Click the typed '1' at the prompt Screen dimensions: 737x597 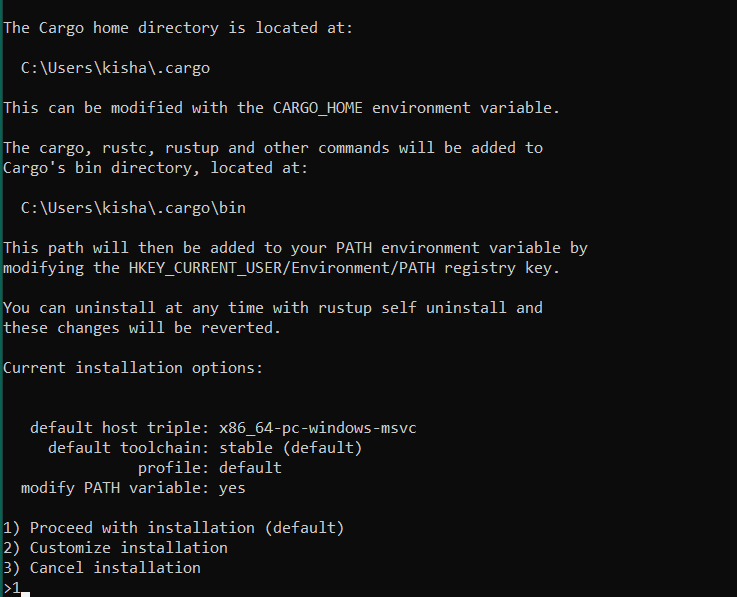[x=16, y=588]
